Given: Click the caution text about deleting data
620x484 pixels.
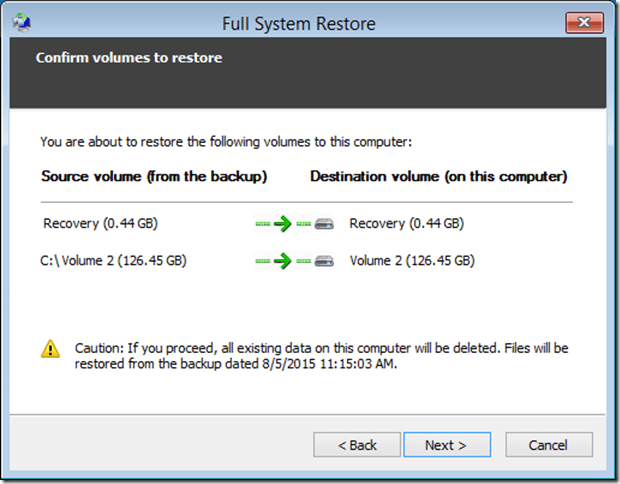Looking at the screenshot, I should tap(321, 356).
